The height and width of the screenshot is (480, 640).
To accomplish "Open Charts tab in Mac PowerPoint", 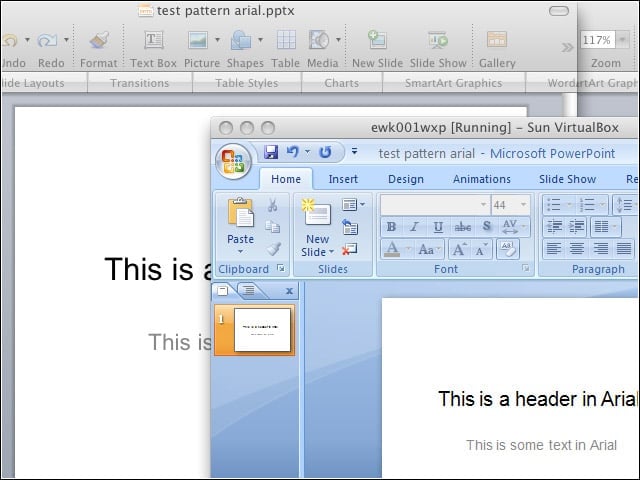I will 342,83.
